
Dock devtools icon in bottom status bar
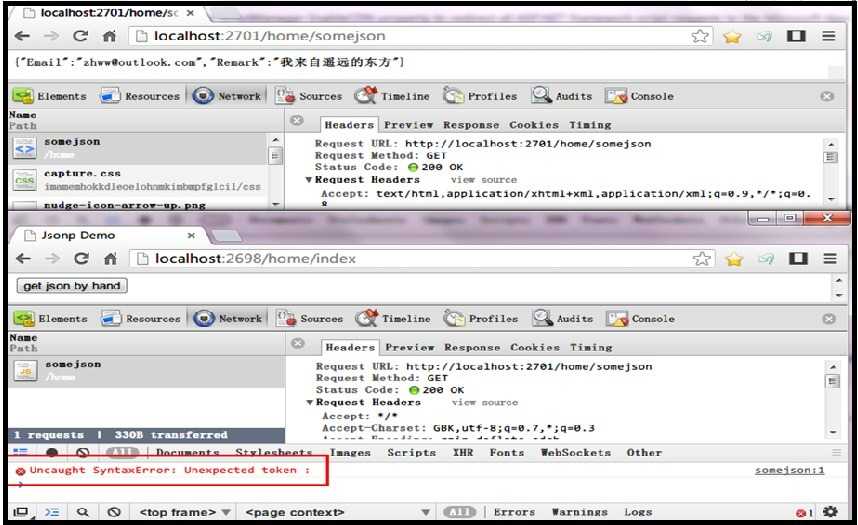(21, 512)
